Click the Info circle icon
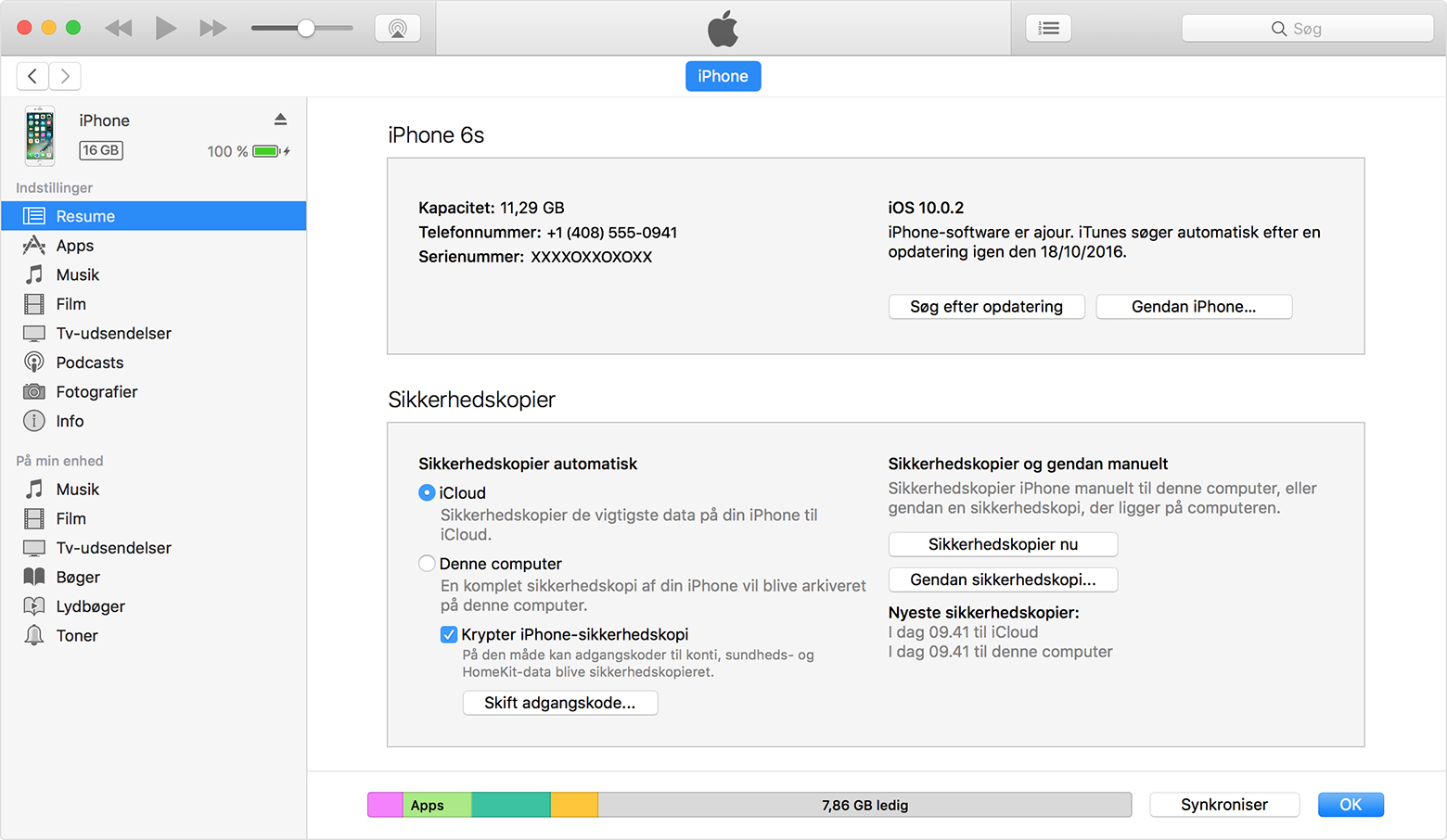The image size is (1447, 840). [34, 421]
